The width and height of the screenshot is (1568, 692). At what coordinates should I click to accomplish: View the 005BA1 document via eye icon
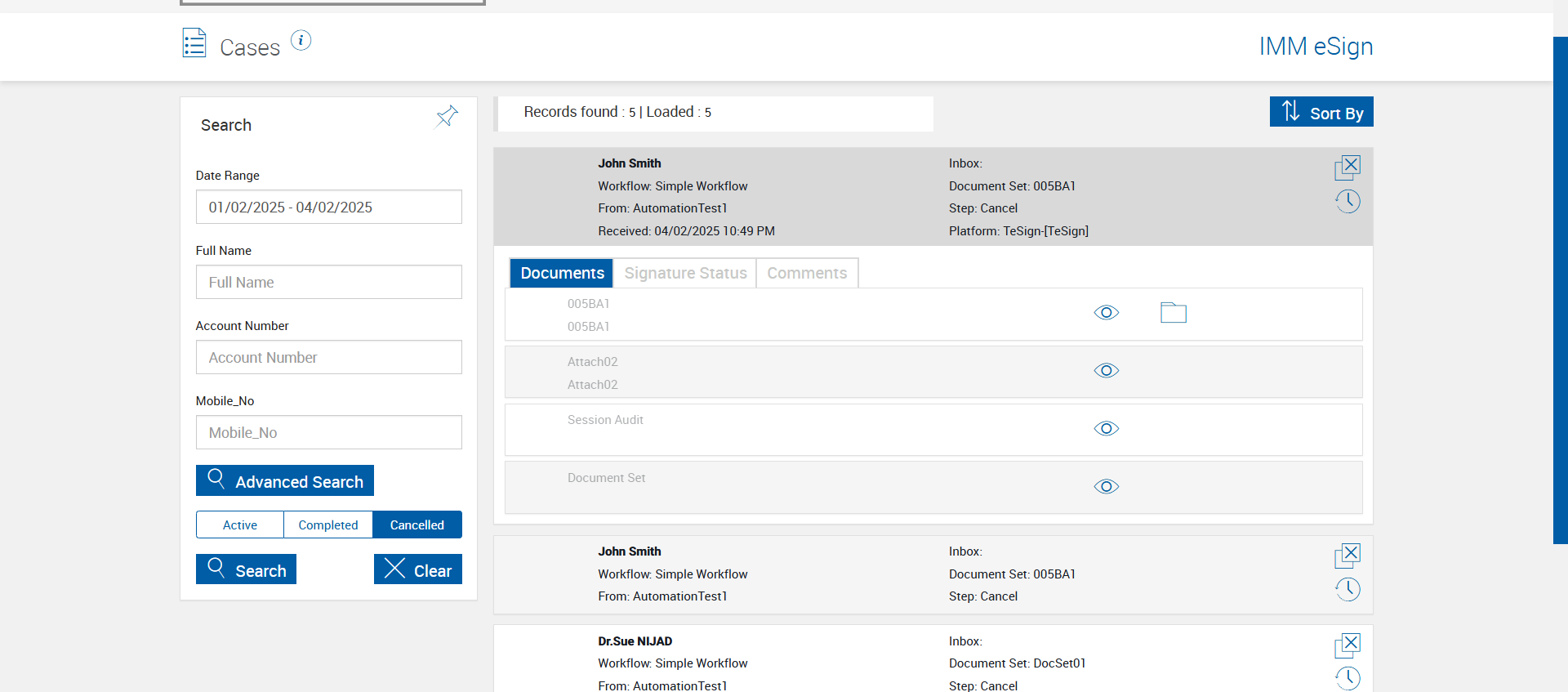pos(1106,313)
